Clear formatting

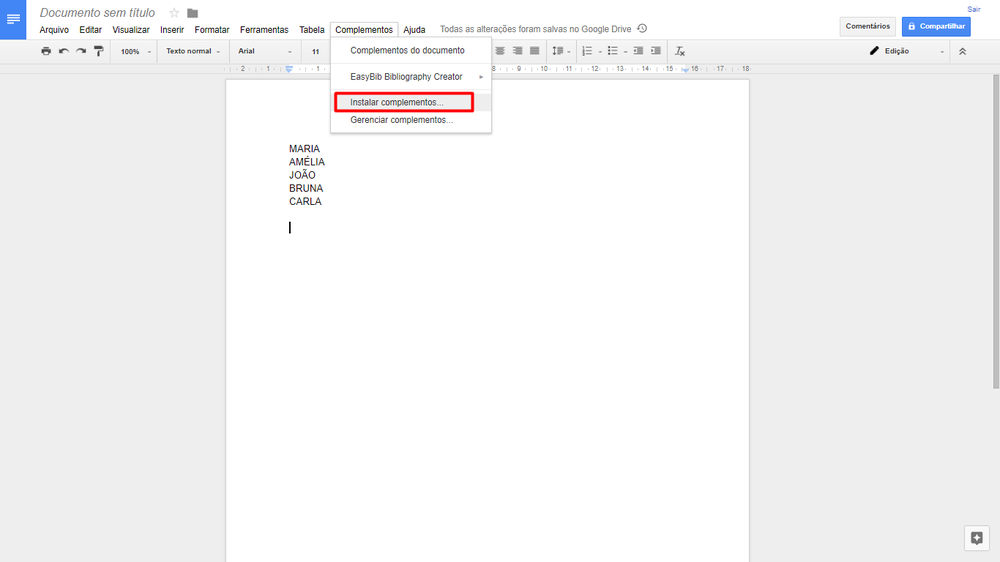pos(680,51)
